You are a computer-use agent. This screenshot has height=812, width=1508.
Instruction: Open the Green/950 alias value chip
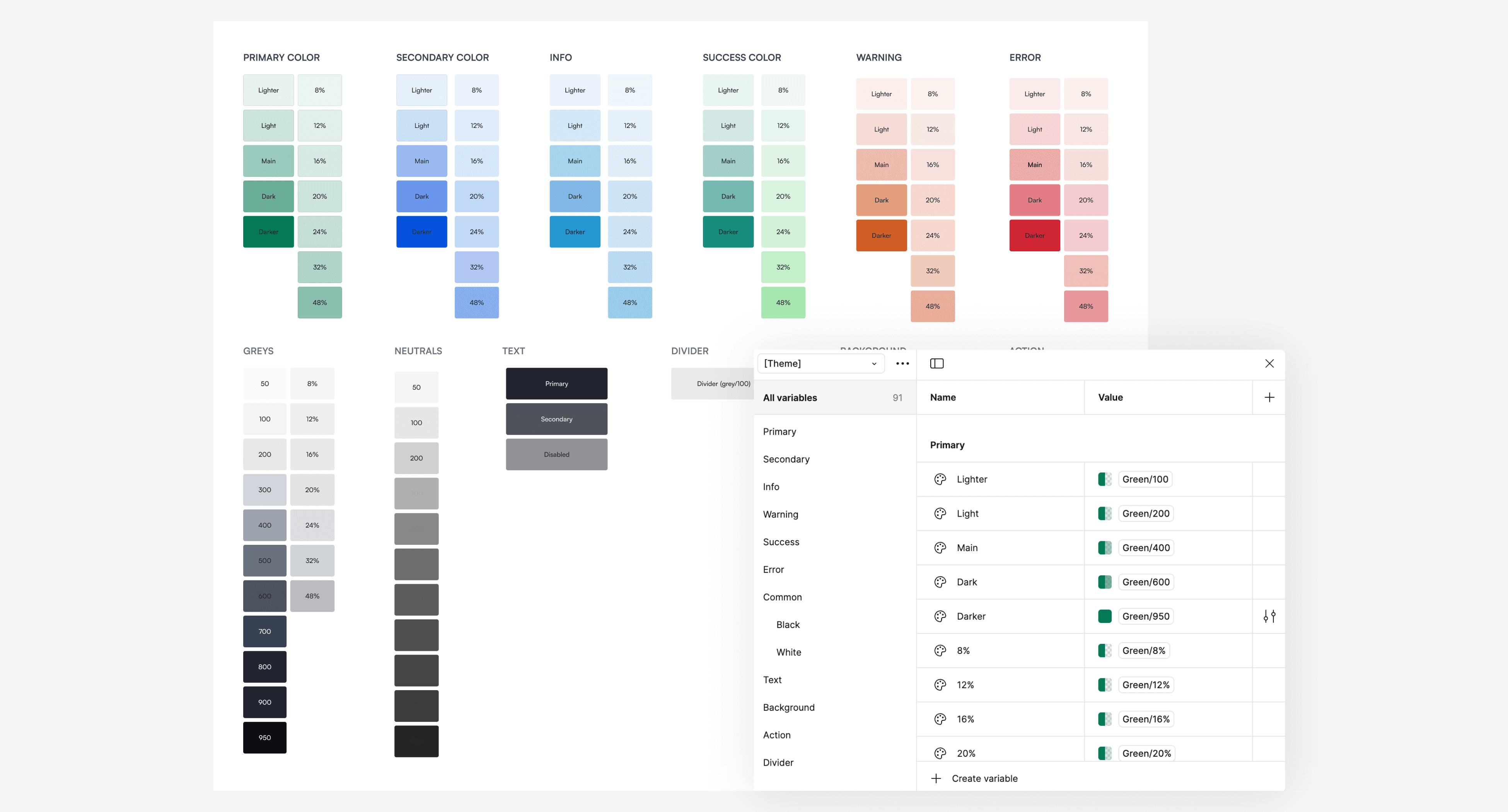1146,616
